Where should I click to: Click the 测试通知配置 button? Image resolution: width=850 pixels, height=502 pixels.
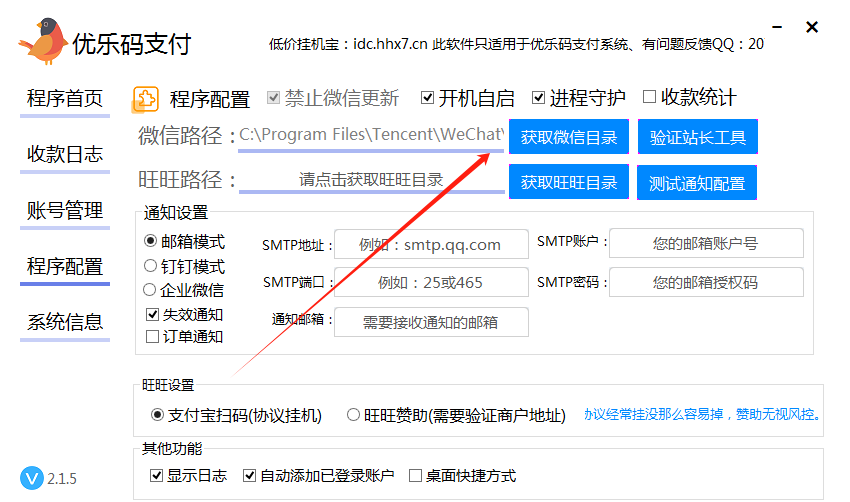(697, 183)
